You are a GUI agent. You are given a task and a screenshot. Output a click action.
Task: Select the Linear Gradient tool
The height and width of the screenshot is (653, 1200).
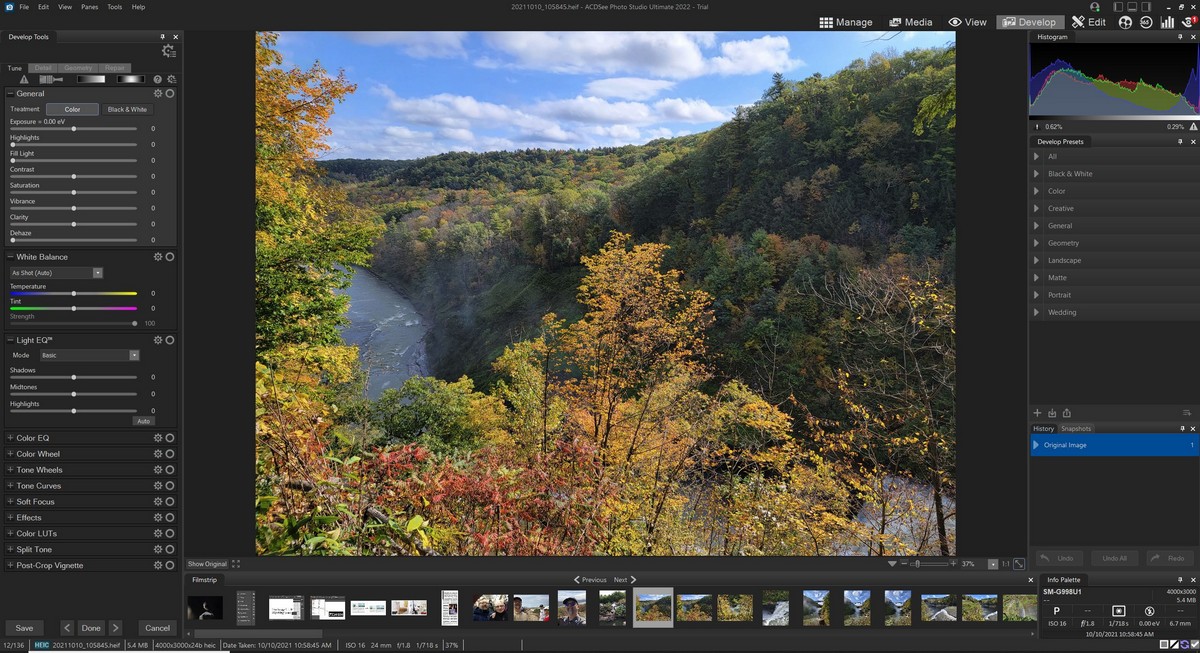(91, 79)
